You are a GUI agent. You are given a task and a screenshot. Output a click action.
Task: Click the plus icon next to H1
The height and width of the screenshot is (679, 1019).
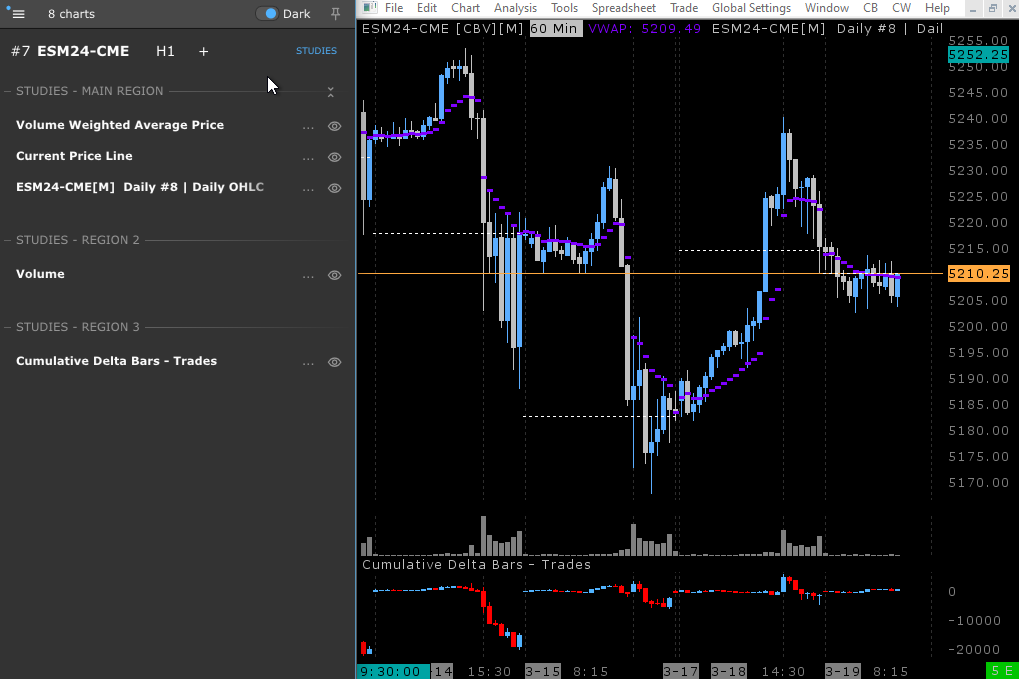coord(203,51)
